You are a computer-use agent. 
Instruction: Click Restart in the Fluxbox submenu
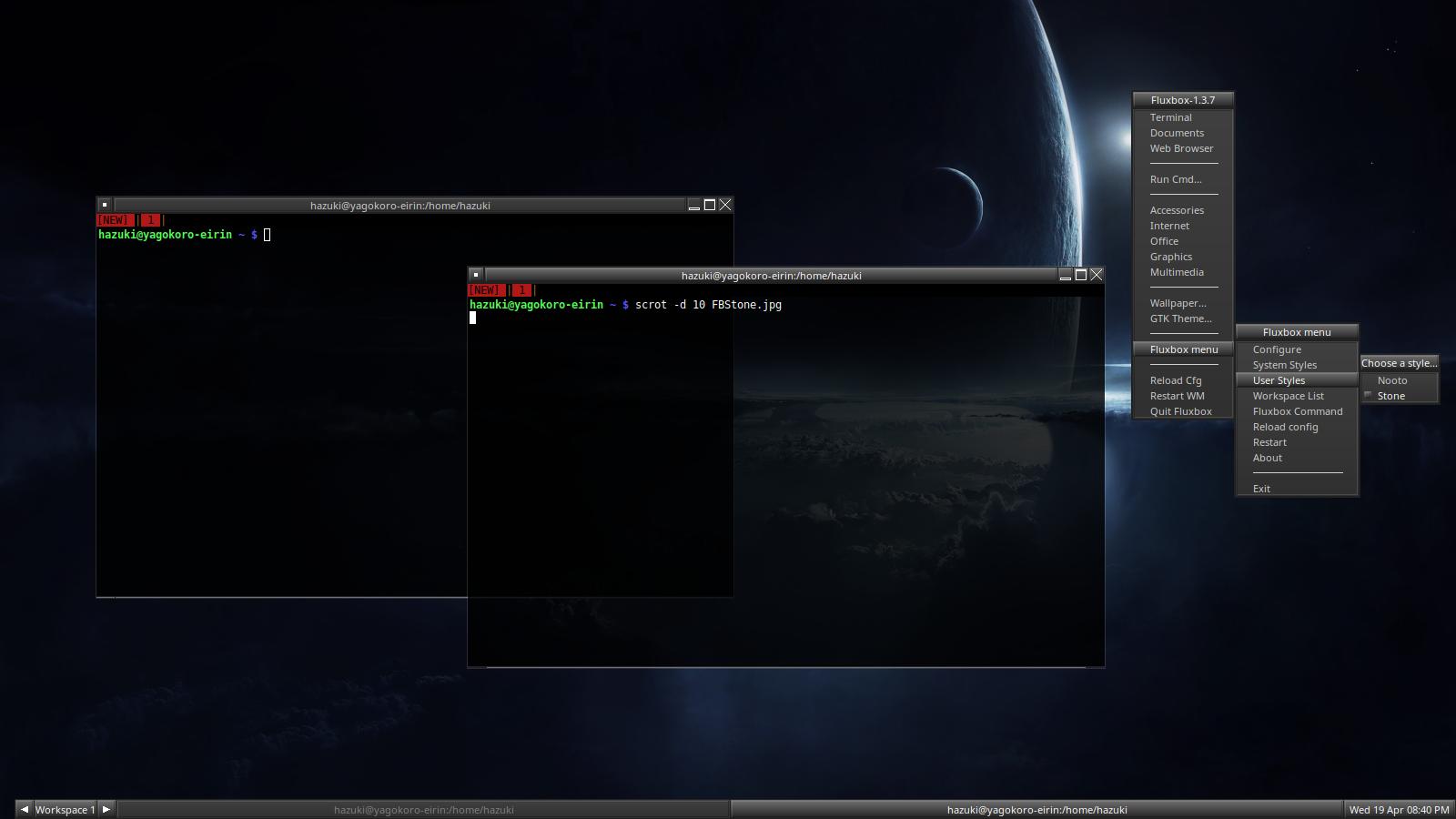(1297, 442)
